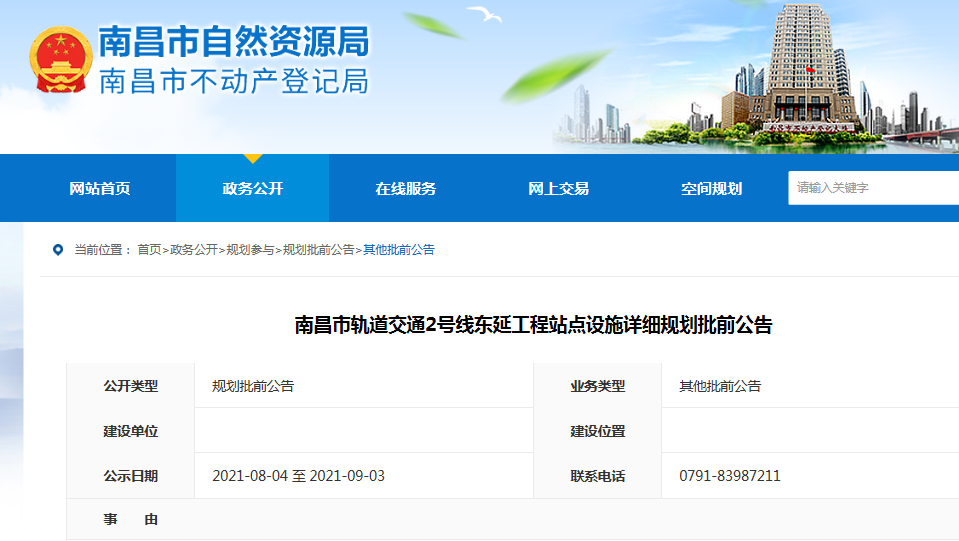This screenshot has width=959, height=541.
Task: Click the 其他批前公告 breadcrumb link
Action: tap(399, 250)
